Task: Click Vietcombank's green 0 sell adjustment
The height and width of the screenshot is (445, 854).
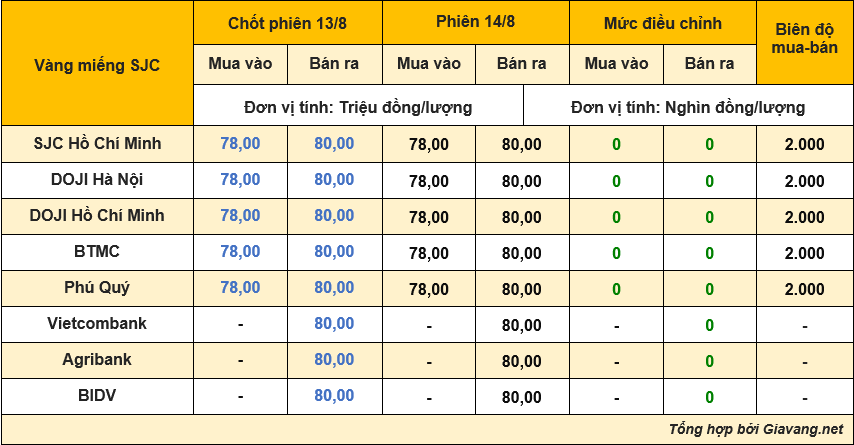Action: (709, 325)
